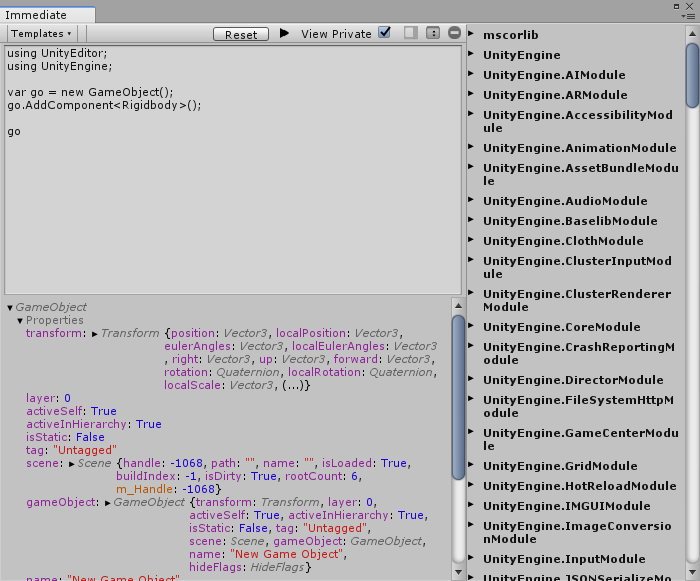Toggle the View Private checkbox
Viewport: 700px width, 581px height.
(x=384, y=33)
